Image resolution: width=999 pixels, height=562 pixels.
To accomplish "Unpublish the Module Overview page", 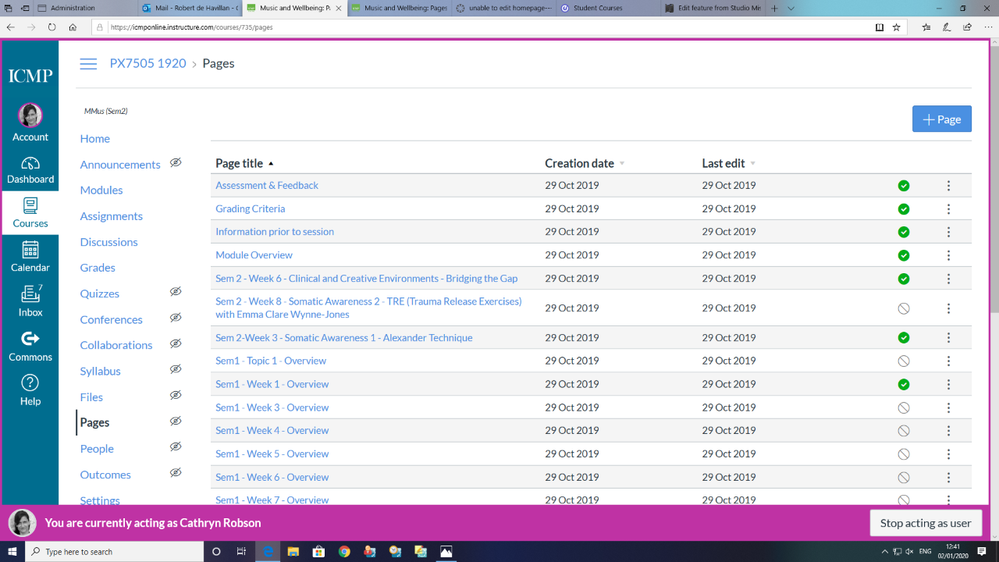I will [903, 256].
